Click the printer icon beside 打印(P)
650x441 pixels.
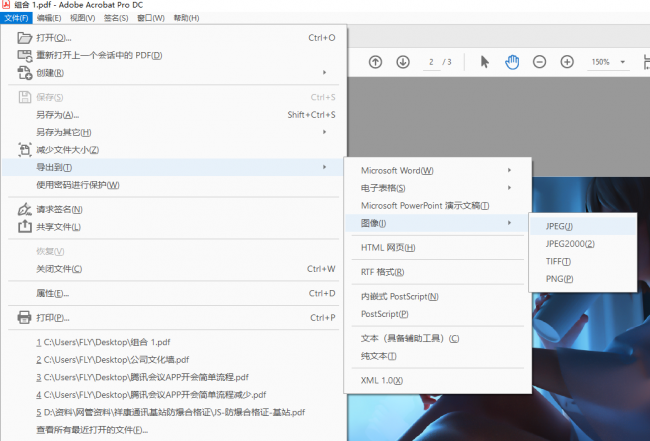24,317
